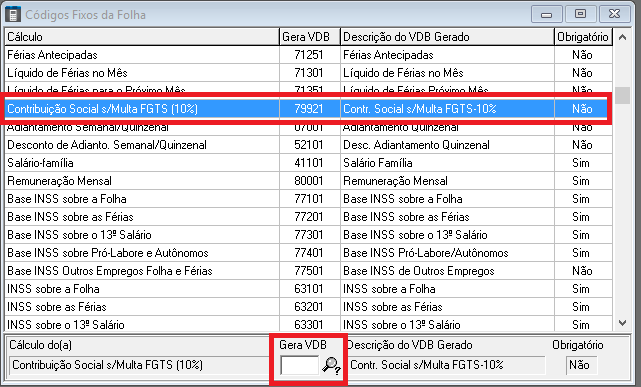Select the row Líquido de Férias no Mês
The width and height of the screenshot is (641, 387).
[308, 73]
